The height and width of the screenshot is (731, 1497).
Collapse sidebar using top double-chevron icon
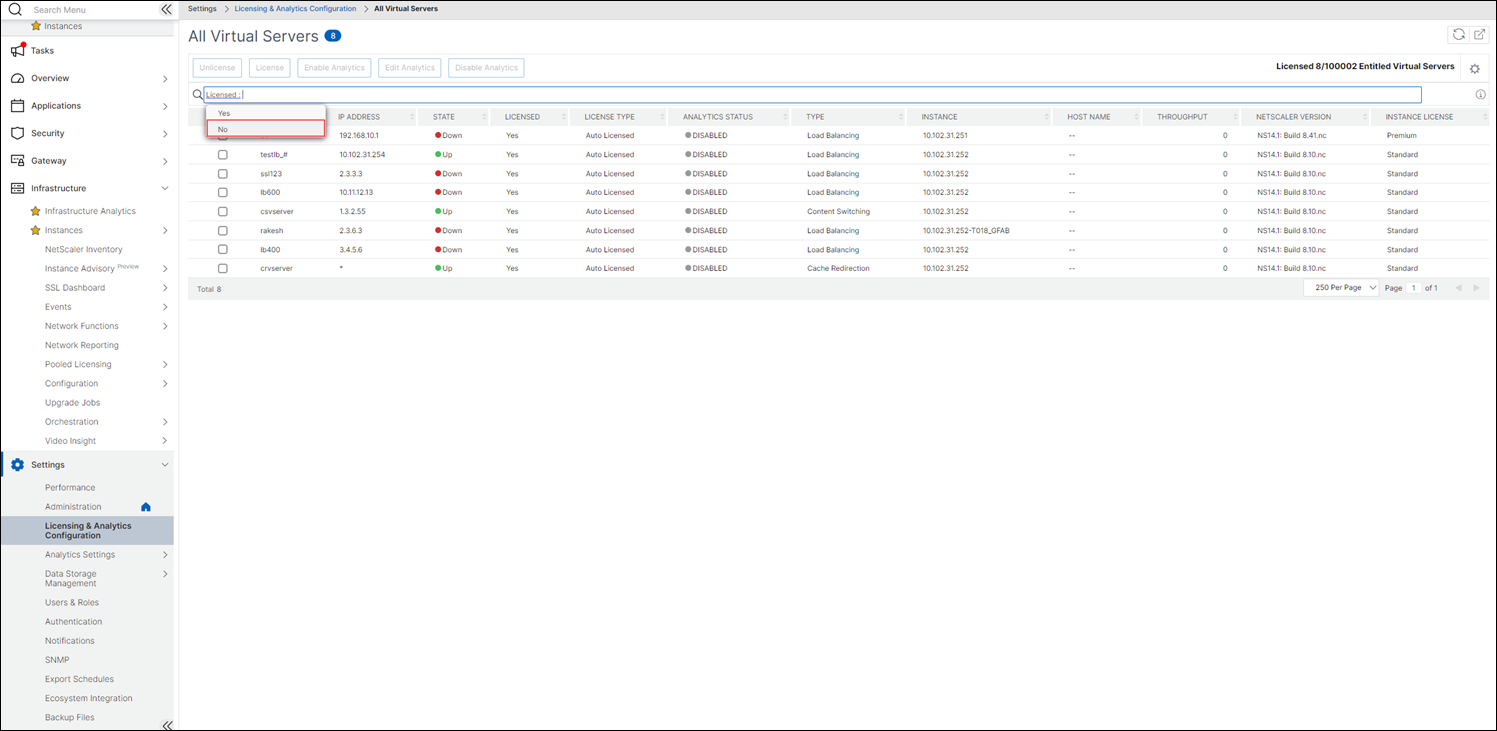tap(167, 9)
